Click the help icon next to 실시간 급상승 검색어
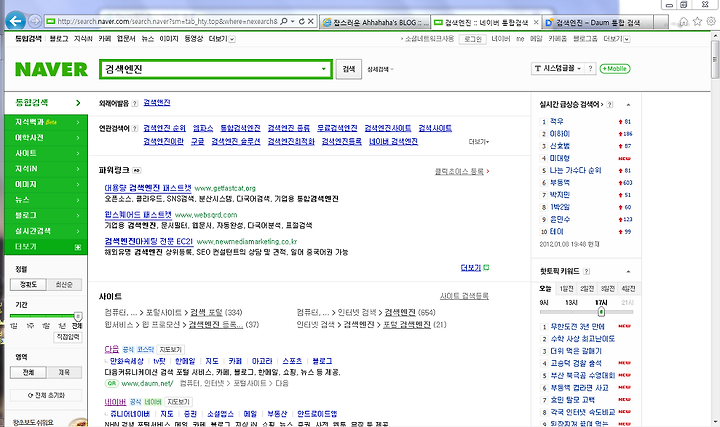The image size is (720, 427). coord(610,105)
